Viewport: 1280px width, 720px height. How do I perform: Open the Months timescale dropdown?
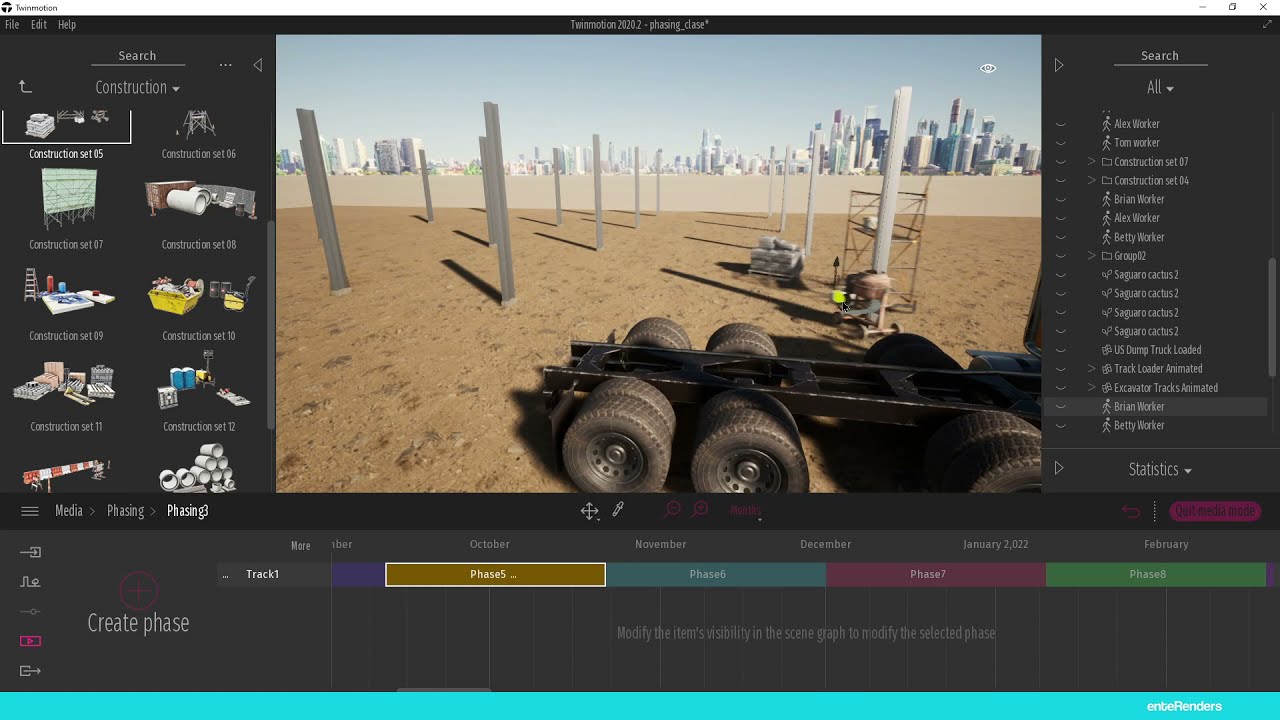coord(746,511)
